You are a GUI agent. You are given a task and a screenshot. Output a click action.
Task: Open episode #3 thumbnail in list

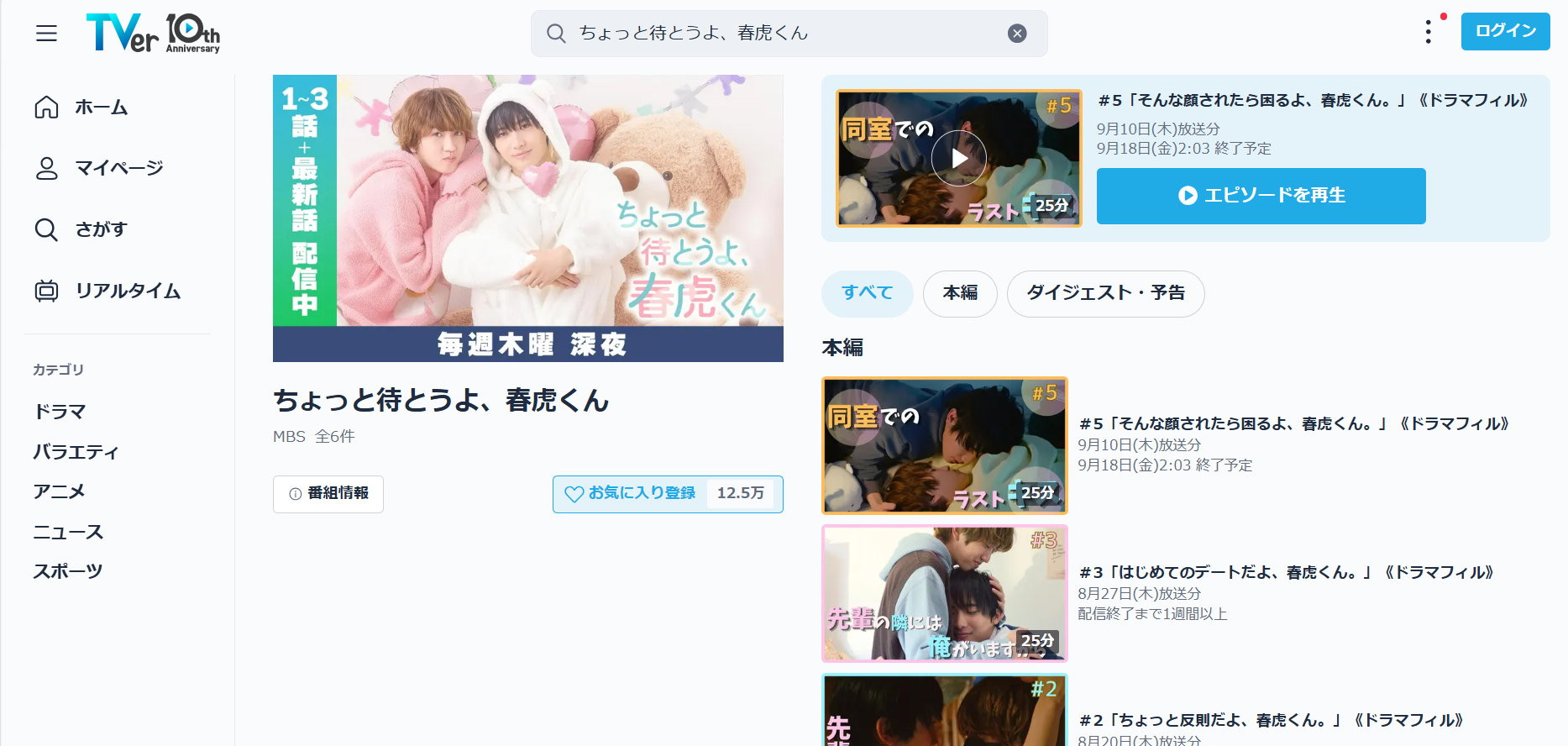(x=945, y=594)
